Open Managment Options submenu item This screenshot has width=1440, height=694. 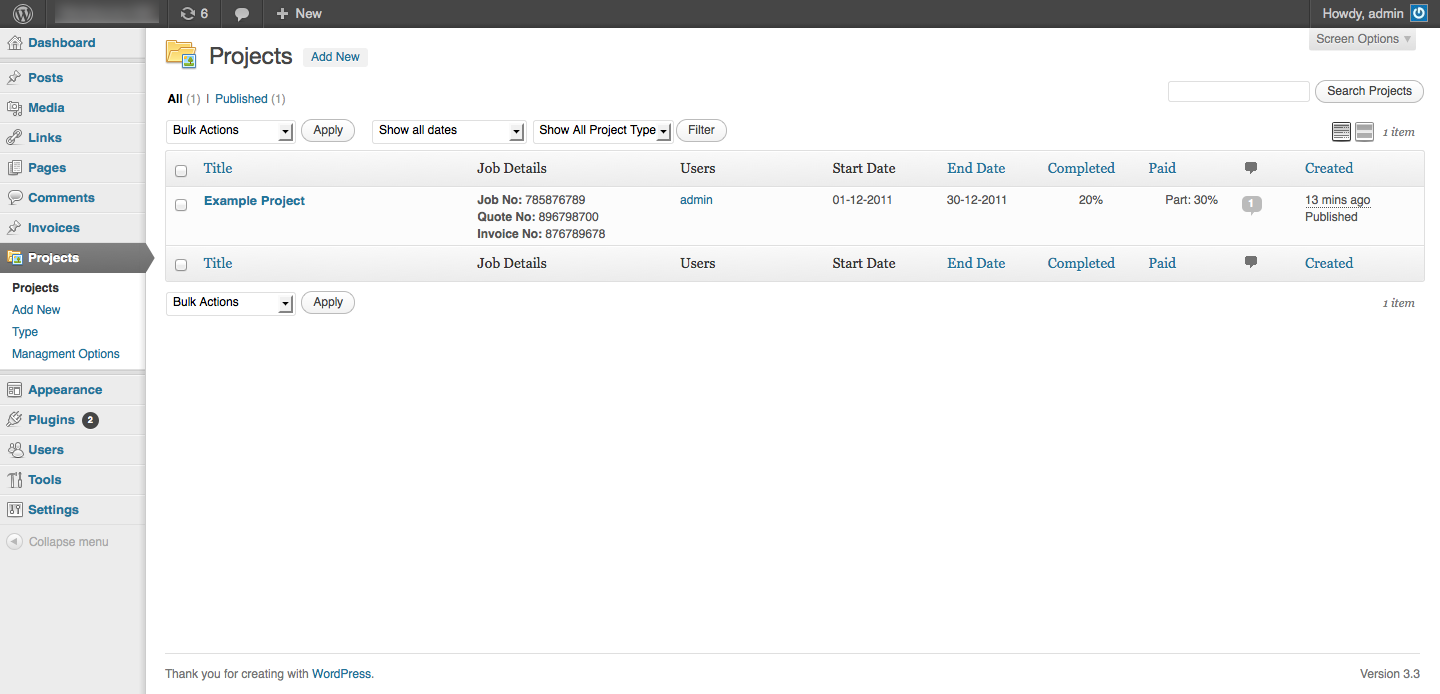[x=66, y=354]
